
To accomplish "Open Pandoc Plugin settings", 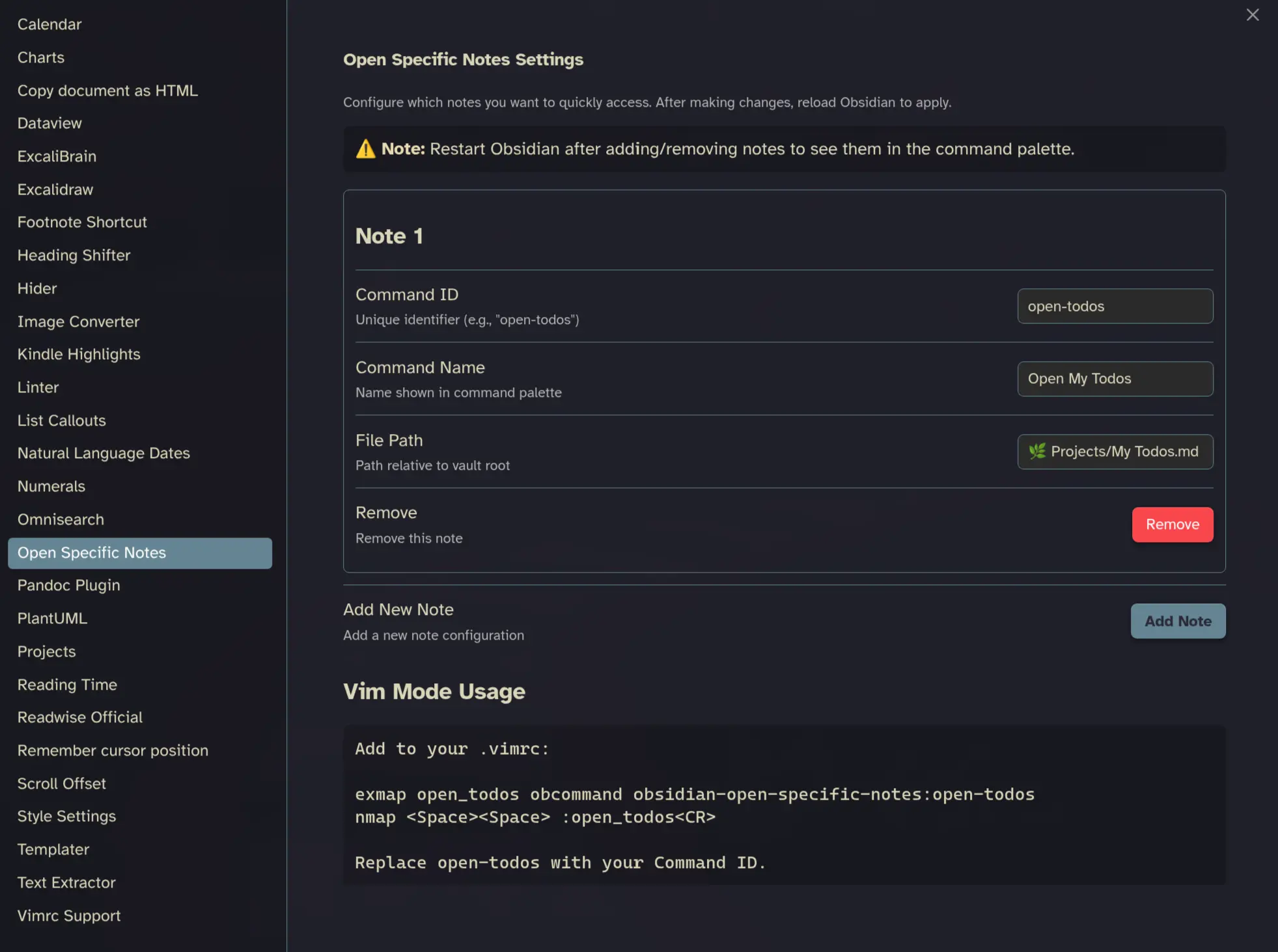I will [x=69, y=585].
